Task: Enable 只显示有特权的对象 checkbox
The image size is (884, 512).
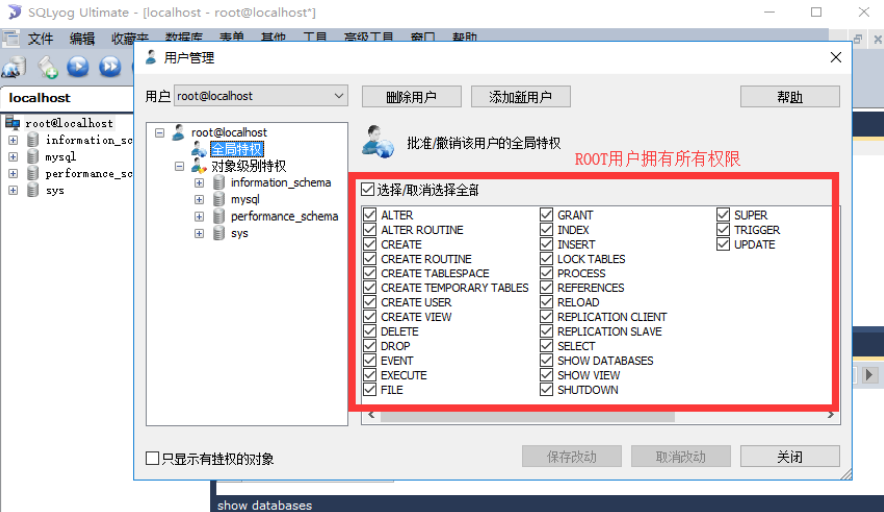Action: pos(152,458)
